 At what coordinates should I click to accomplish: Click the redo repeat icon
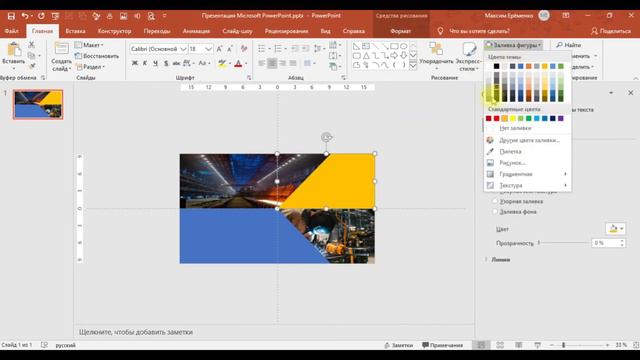[x=41, y=16]
